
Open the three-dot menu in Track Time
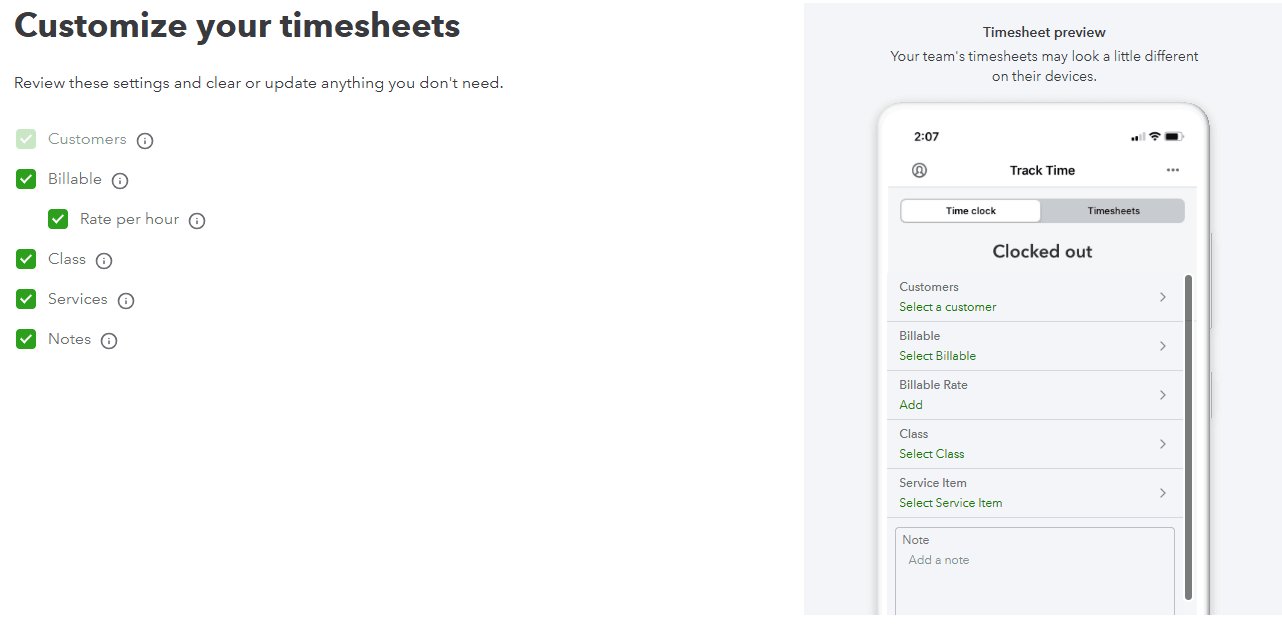point(1173,170)
